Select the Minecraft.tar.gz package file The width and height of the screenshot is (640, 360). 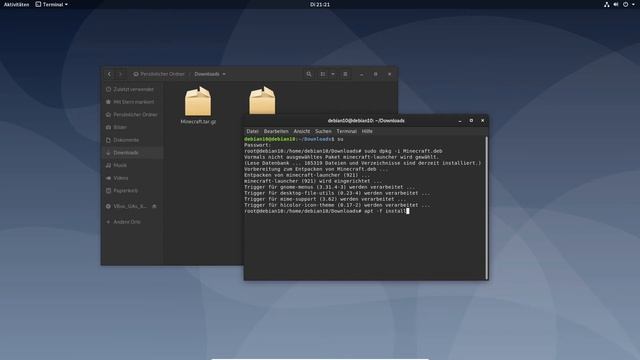coord(198,105)
